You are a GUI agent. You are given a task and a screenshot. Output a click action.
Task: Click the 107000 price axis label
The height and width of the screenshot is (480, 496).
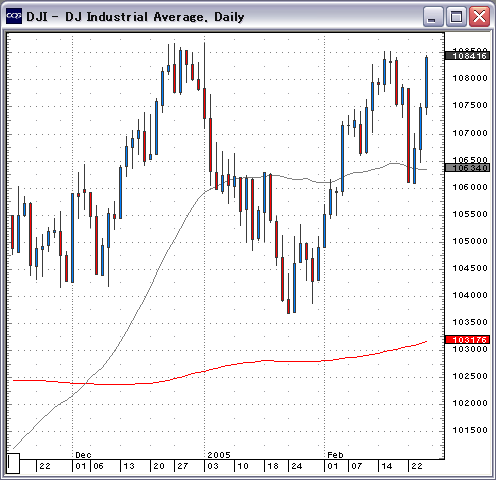470,133
